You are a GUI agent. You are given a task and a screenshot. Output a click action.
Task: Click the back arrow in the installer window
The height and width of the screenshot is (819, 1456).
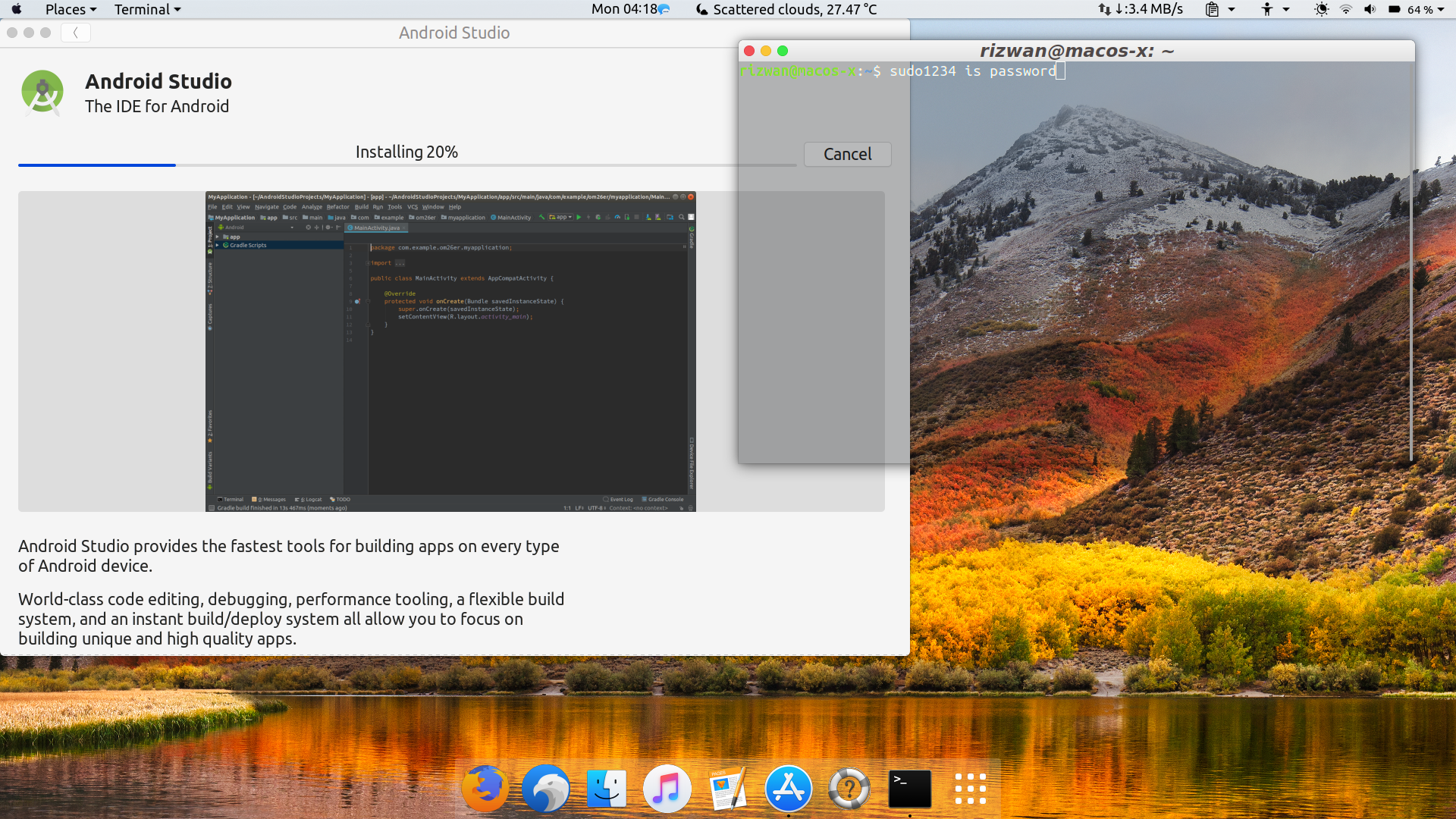click(75, 33)
